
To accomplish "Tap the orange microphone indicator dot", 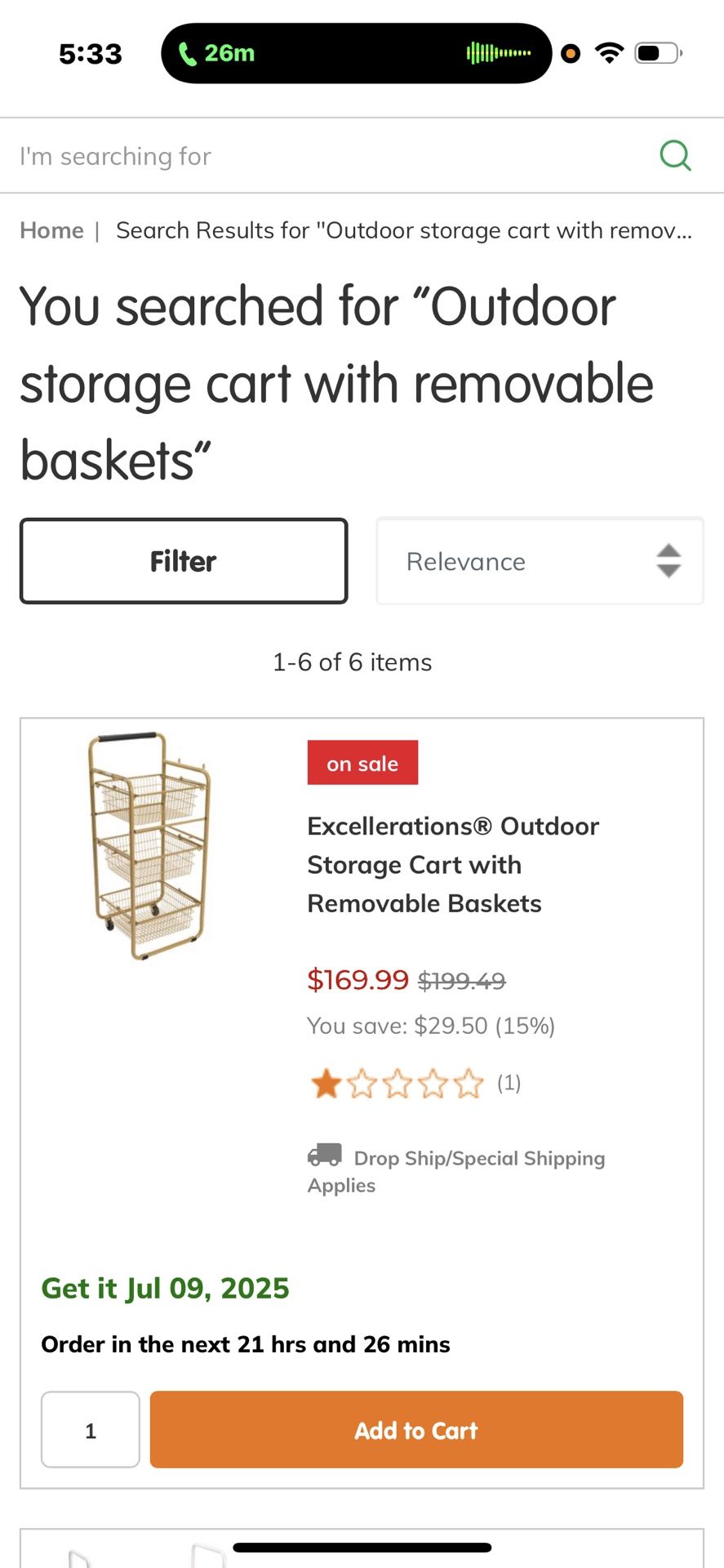I will (571, 54).
